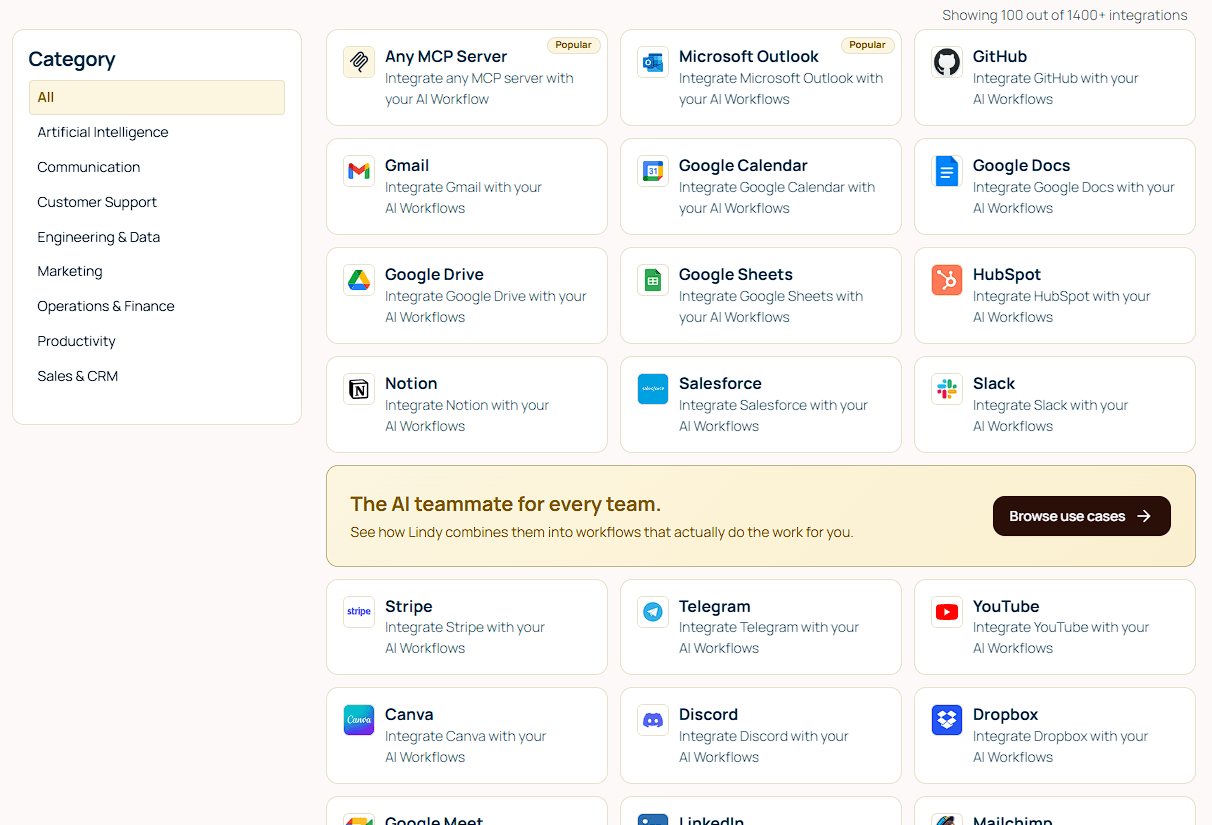Click the Stripe logo icon
This screenshot has width=1212, height=825.
[x=359, y=612]
